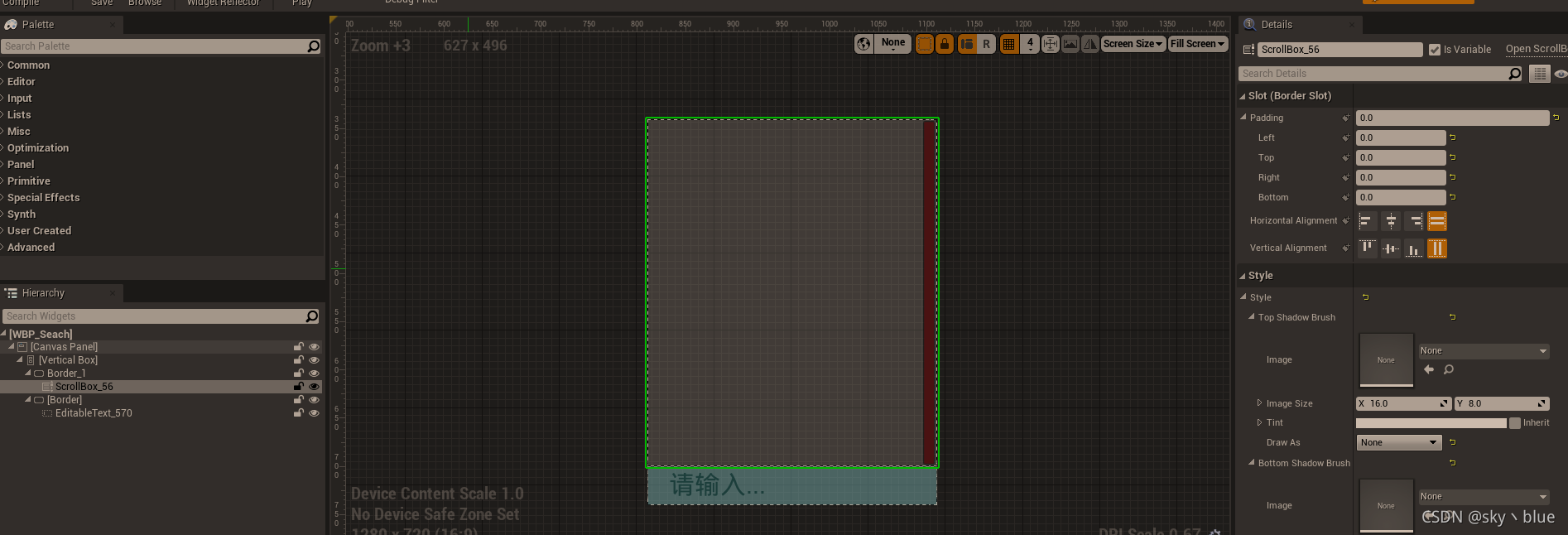Hide Border_1 via eye icon
Viewport: 1568px width, 535px height.
click(314, 374)
